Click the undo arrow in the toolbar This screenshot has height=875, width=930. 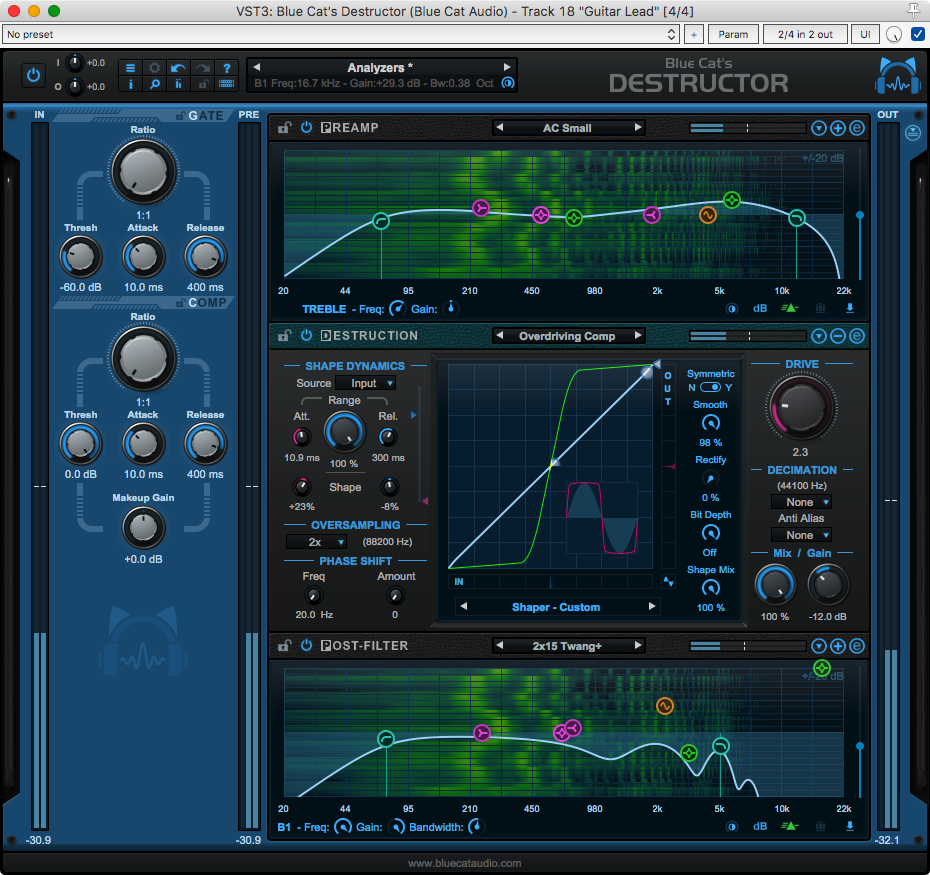[178, 68]
